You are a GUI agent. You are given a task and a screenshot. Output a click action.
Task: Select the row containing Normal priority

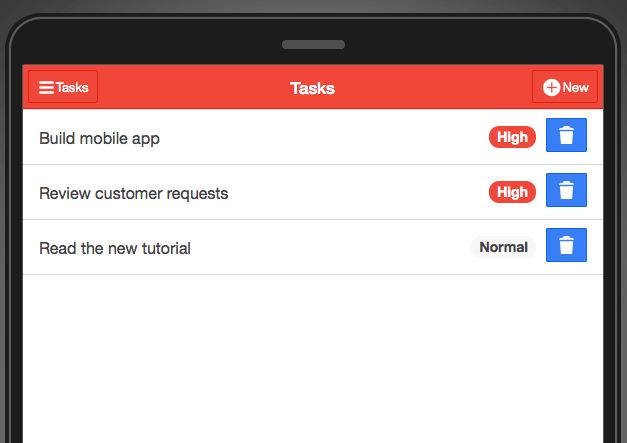[x=313, y=247]
